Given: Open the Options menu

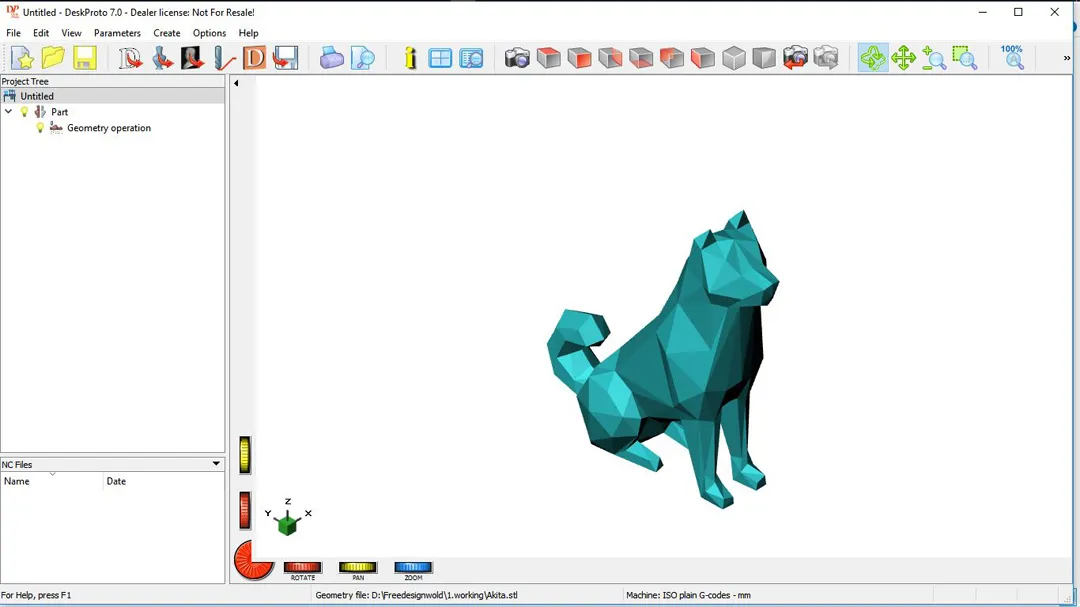Looking at the screenshot, I should coord(209,33).
